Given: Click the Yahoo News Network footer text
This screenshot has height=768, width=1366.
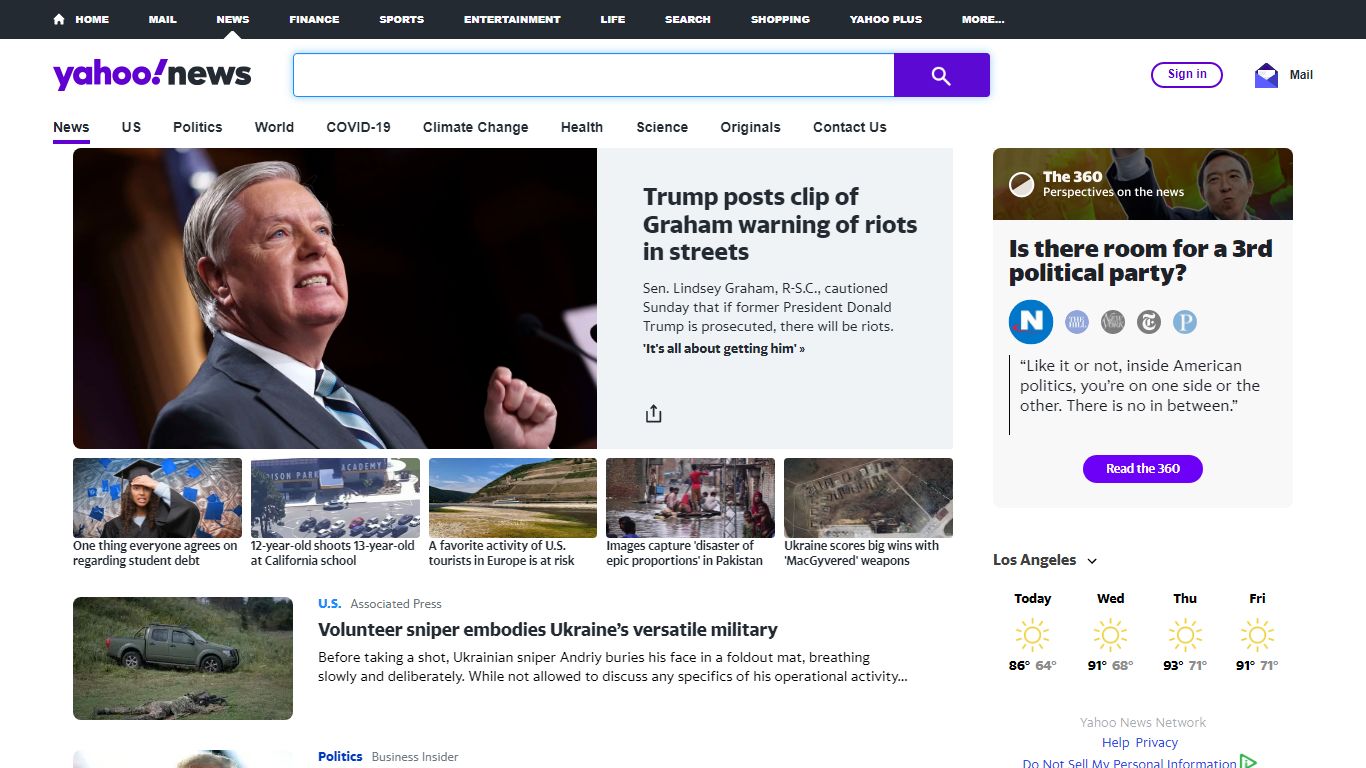Looking at the screenshot, I should click(1143, 722).
